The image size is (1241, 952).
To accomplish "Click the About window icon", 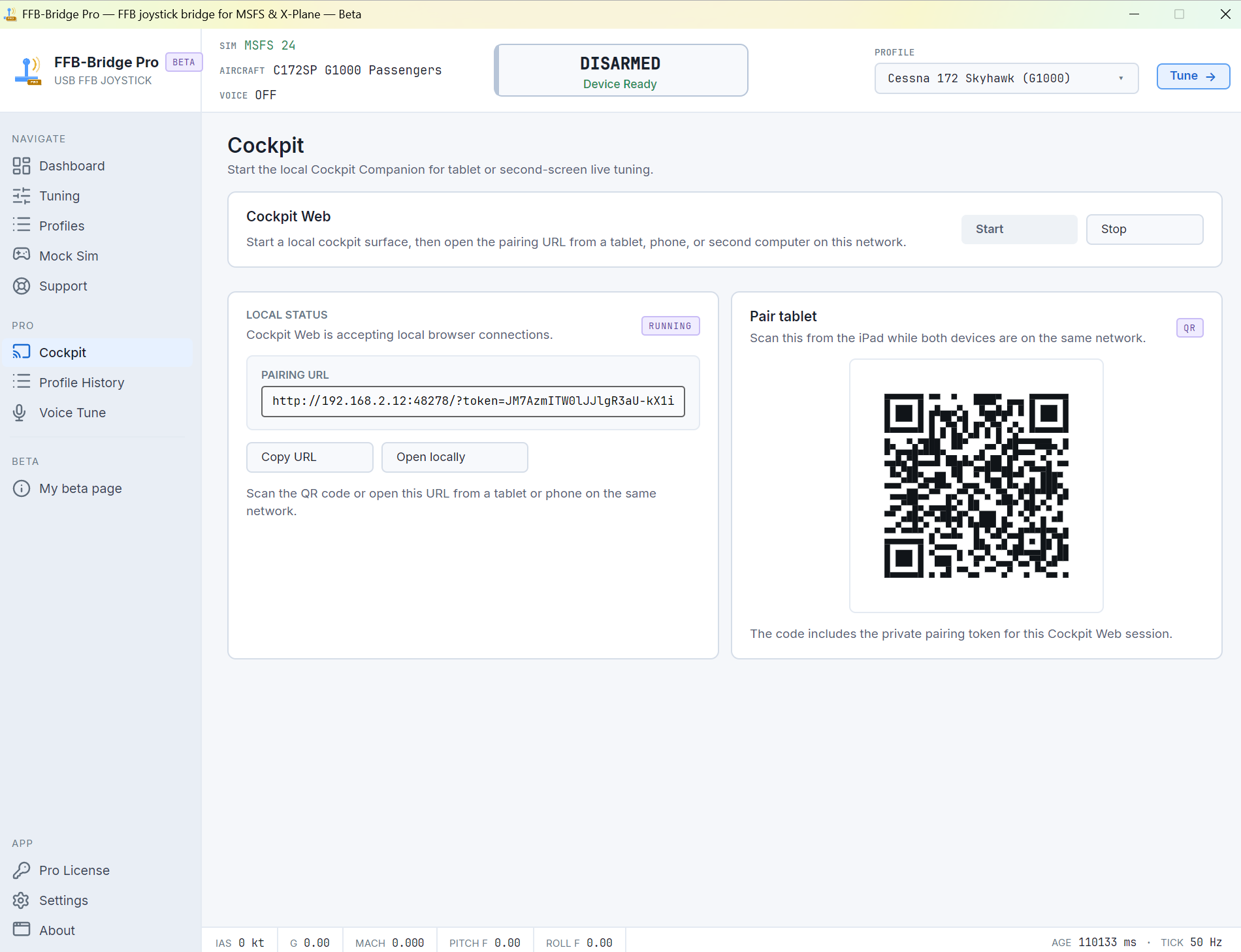I will pos(22,930).
